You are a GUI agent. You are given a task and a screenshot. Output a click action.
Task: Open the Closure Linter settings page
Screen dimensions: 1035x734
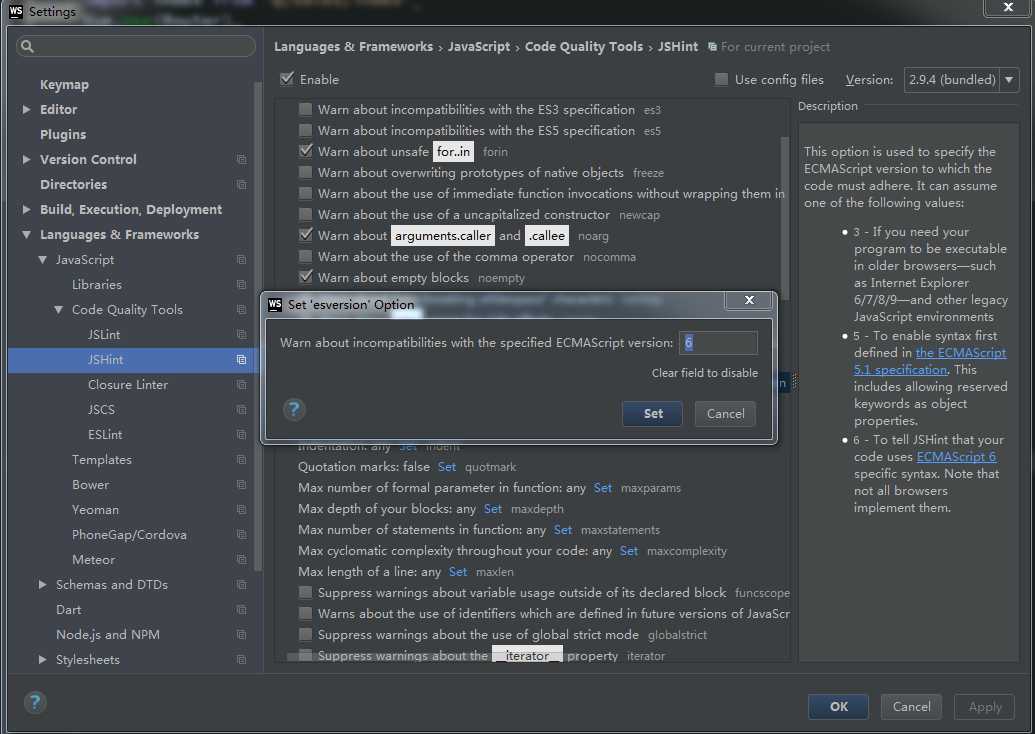(128, 385)
